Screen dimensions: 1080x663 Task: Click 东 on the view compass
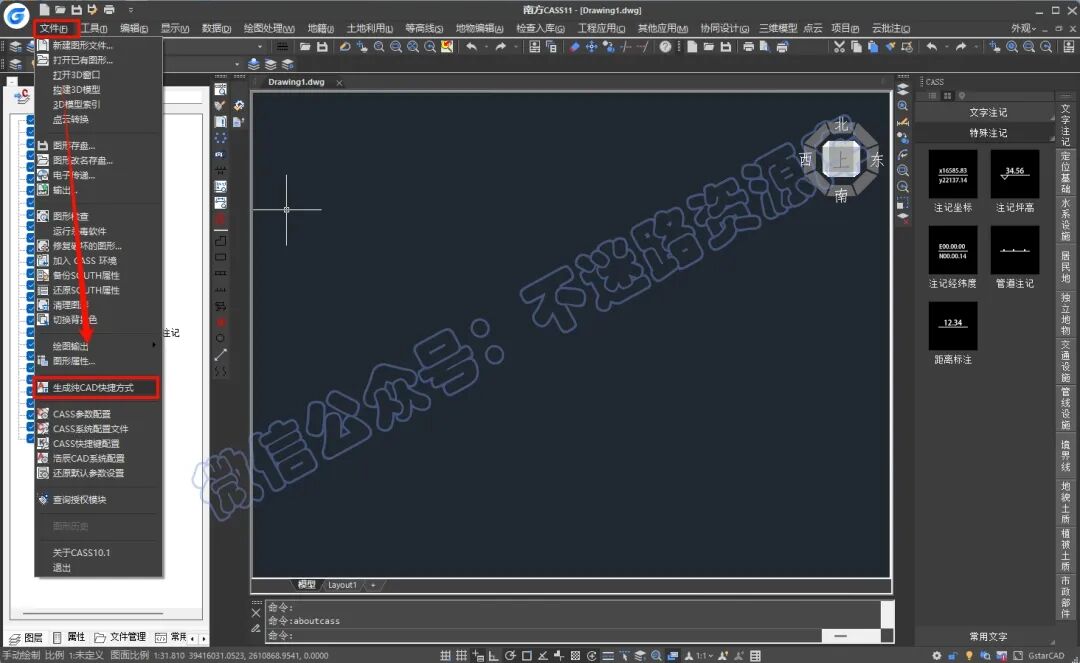(877, 160)
